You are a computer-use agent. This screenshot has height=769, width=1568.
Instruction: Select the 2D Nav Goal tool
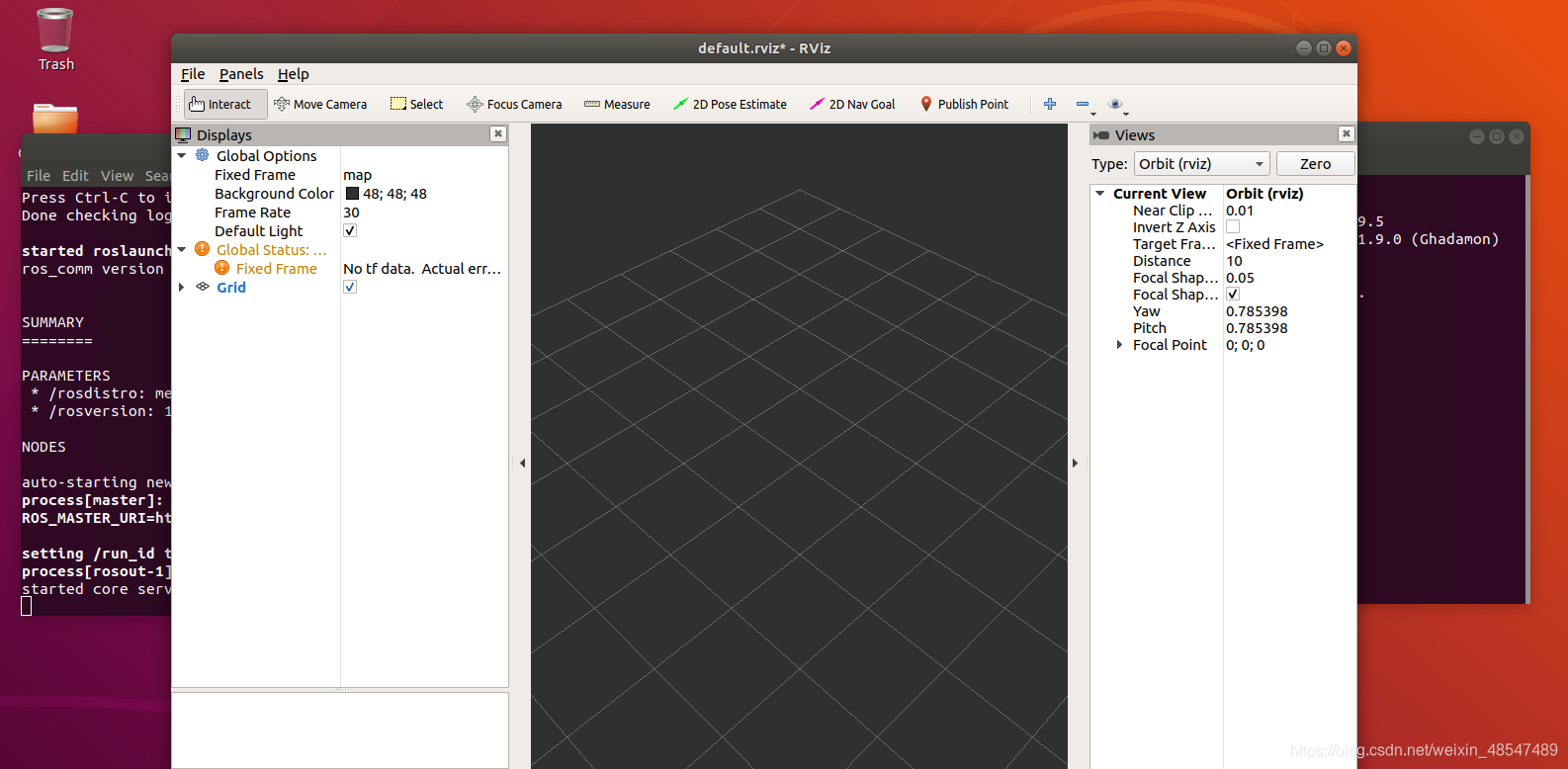coord(852,104)
